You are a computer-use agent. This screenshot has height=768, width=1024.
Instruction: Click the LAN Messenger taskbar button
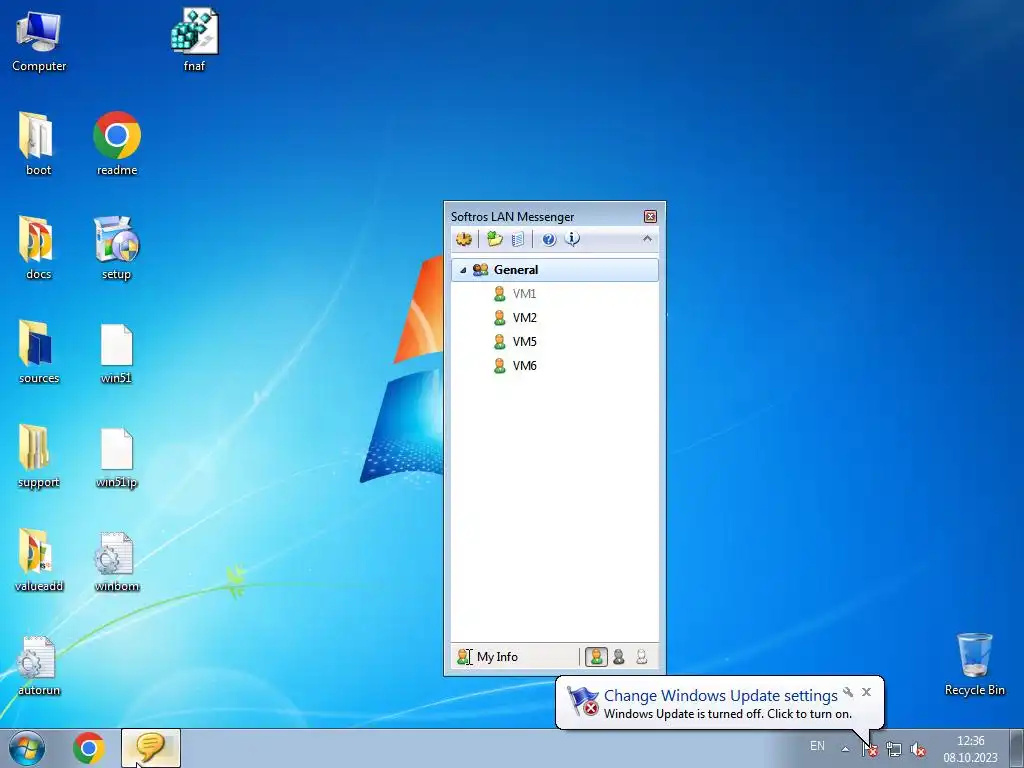(151, 748)
